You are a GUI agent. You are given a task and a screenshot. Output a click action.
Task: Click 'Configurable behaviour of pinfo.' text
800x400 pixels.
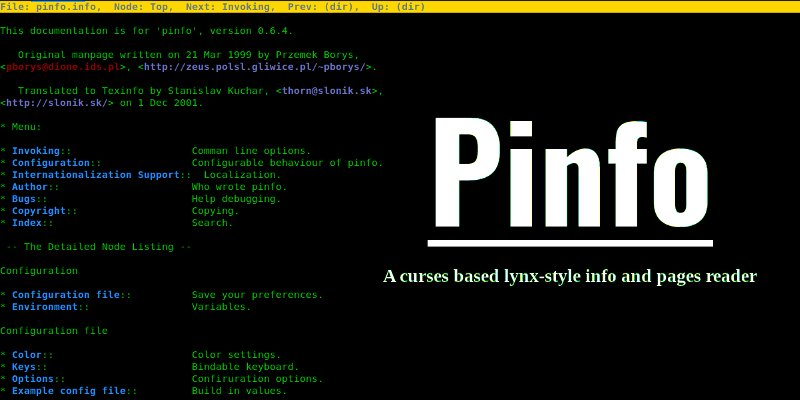(x=287, y=163)
